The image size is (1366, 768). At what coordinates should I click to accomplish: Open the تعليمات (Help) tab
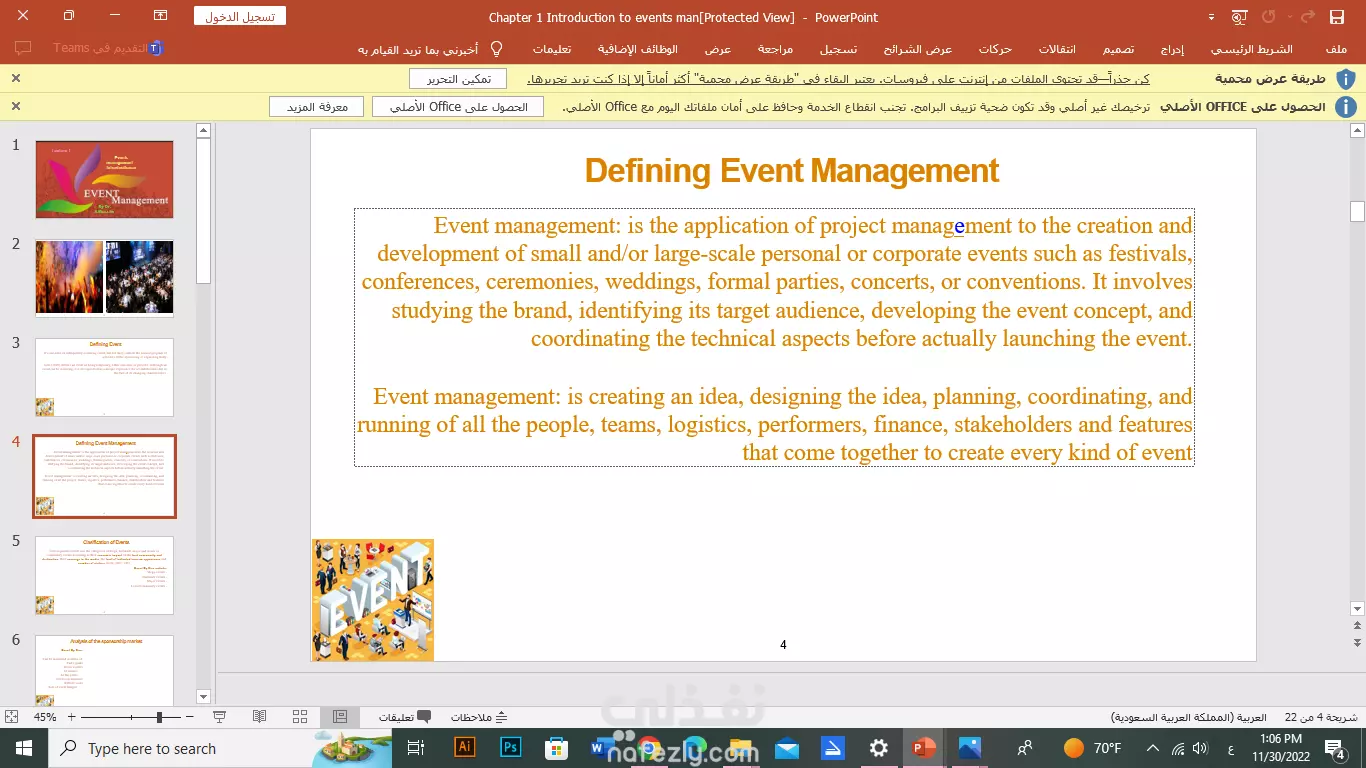tap(552, 49)
